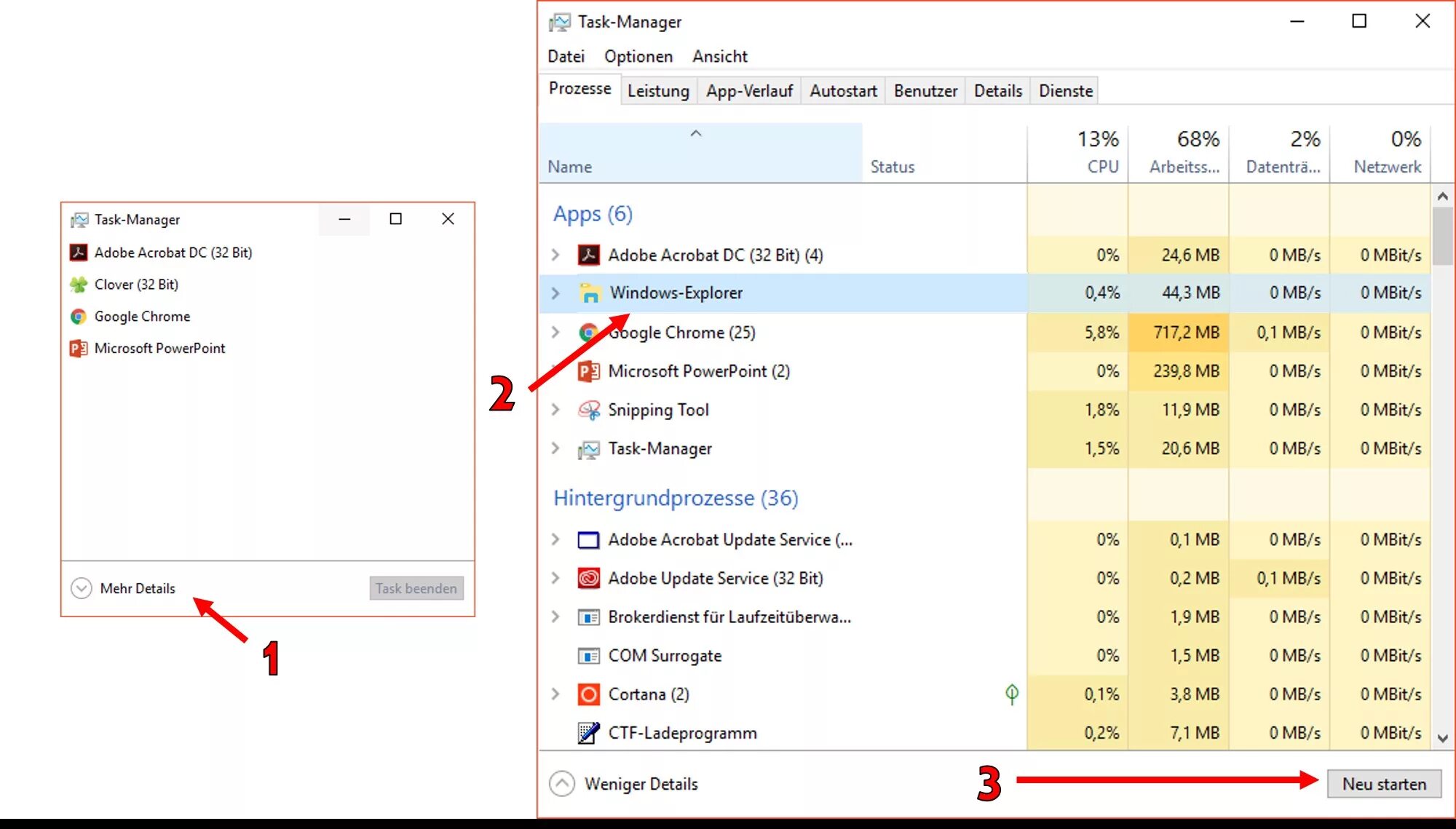Expand the Adobe Update Service (32 Bit) row
Viewport: 1456px width, 829px height.
coord(555,578)
